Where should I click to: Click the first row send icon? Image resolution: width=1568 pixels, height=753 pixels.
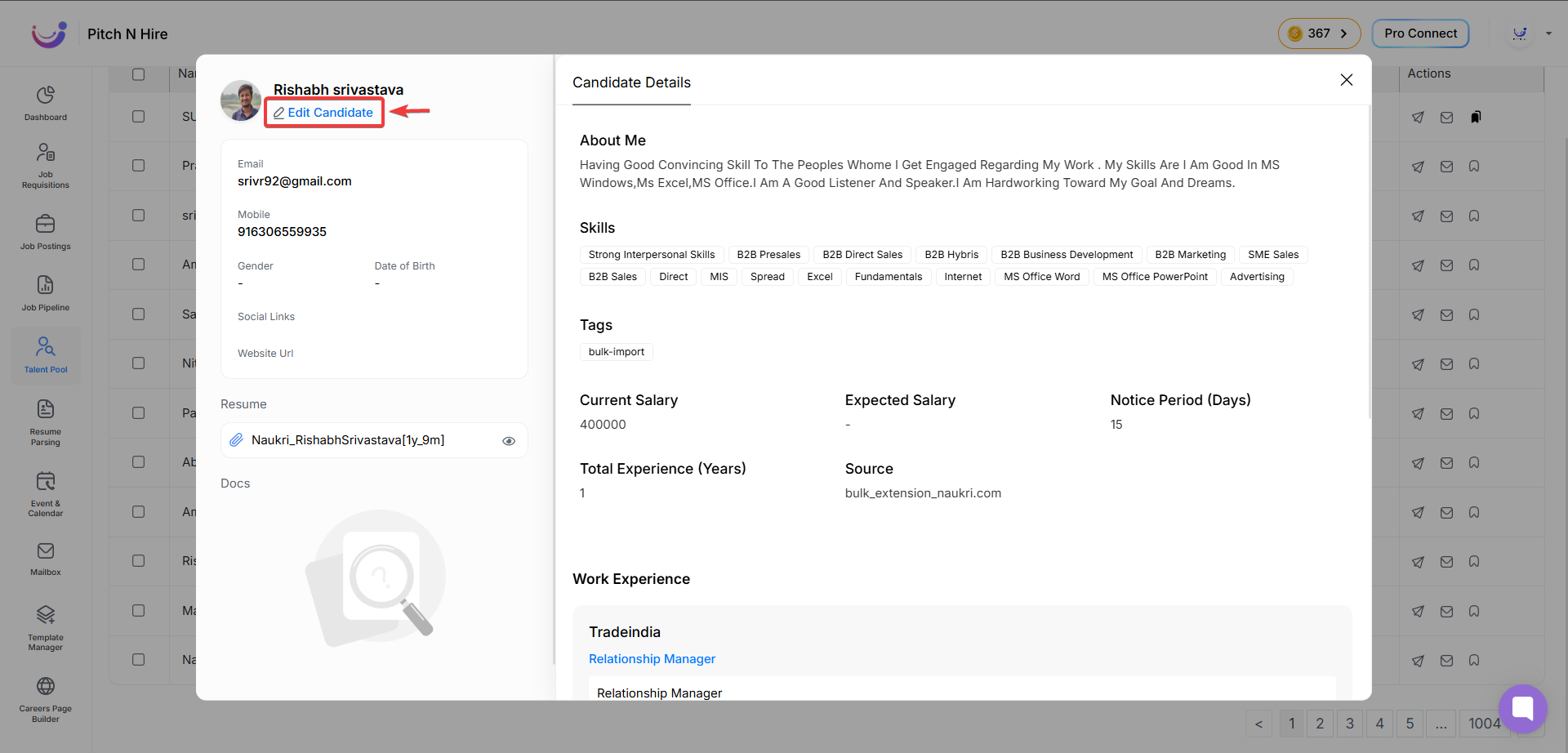coord(1418,118)
